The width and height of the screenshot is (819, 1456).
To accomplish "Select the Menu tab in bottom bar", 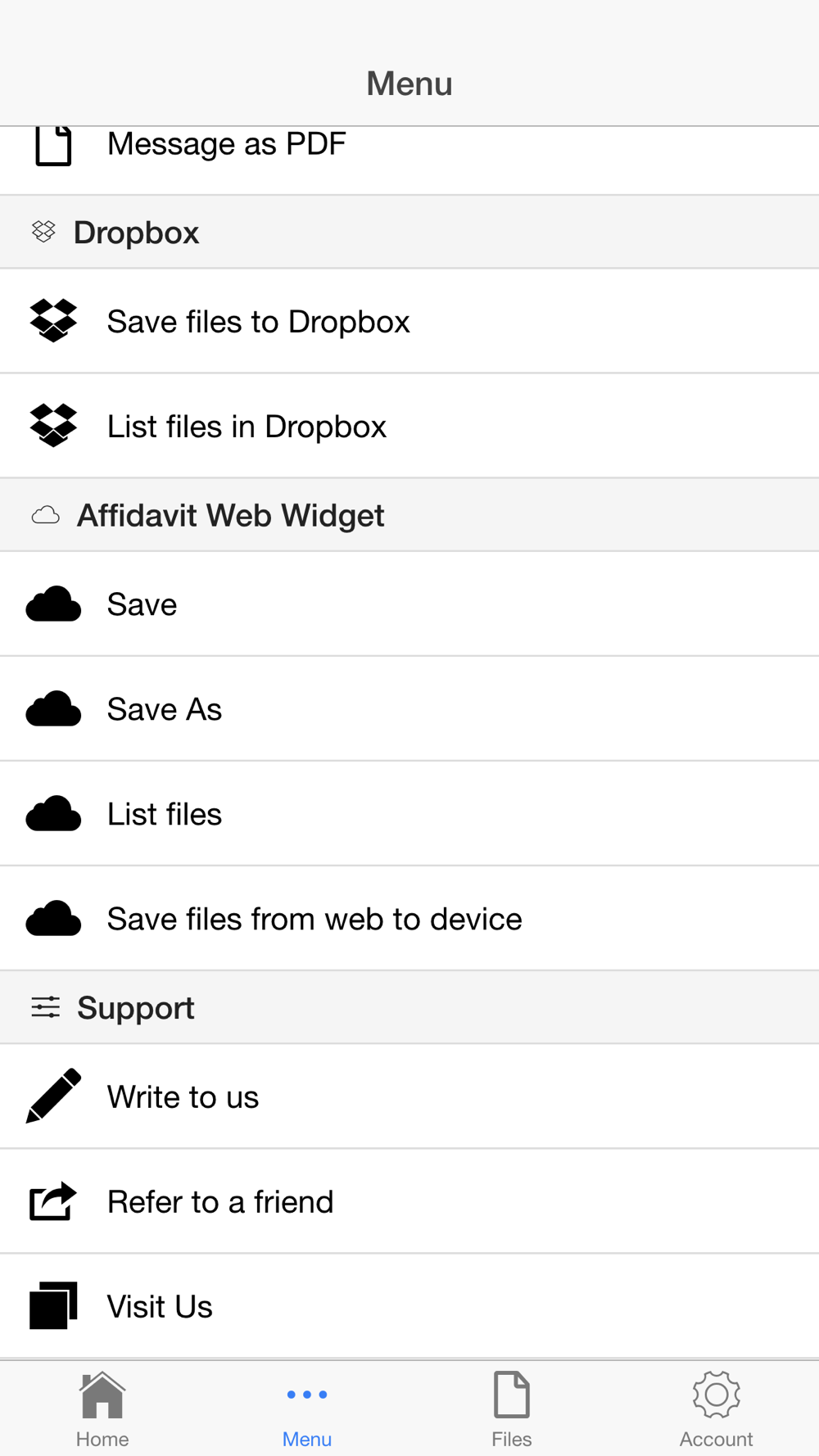I will 307,1409.
